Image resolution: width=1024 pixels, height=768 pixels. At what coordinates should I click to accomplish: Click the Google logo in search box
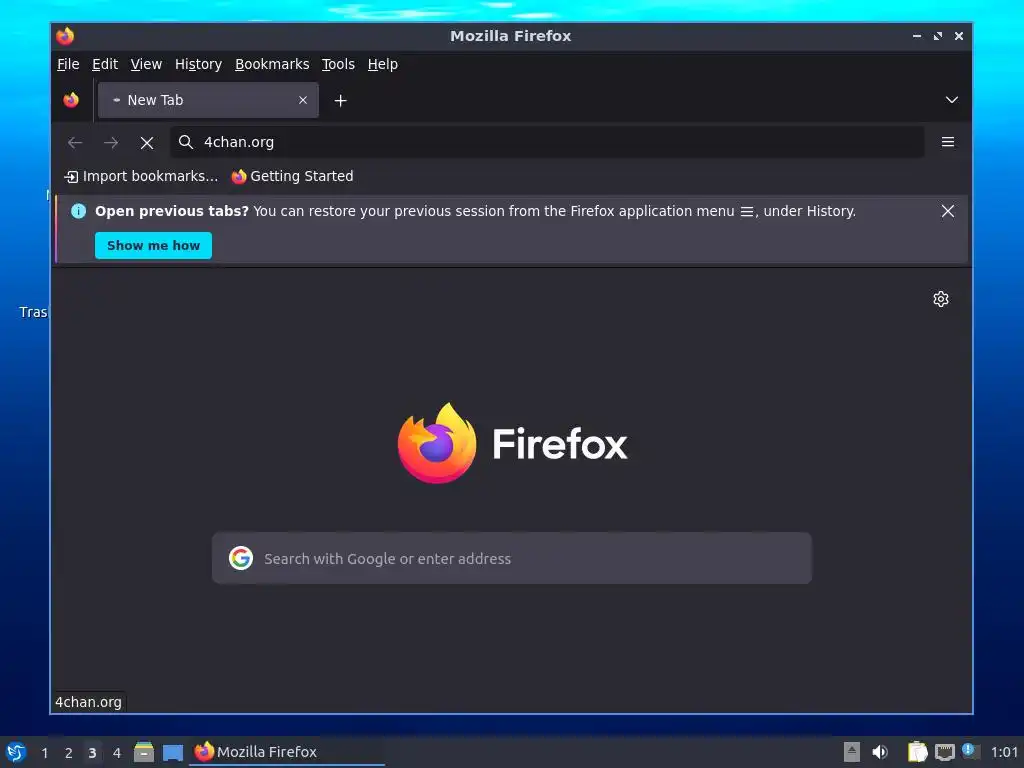(x=241, y=558)
